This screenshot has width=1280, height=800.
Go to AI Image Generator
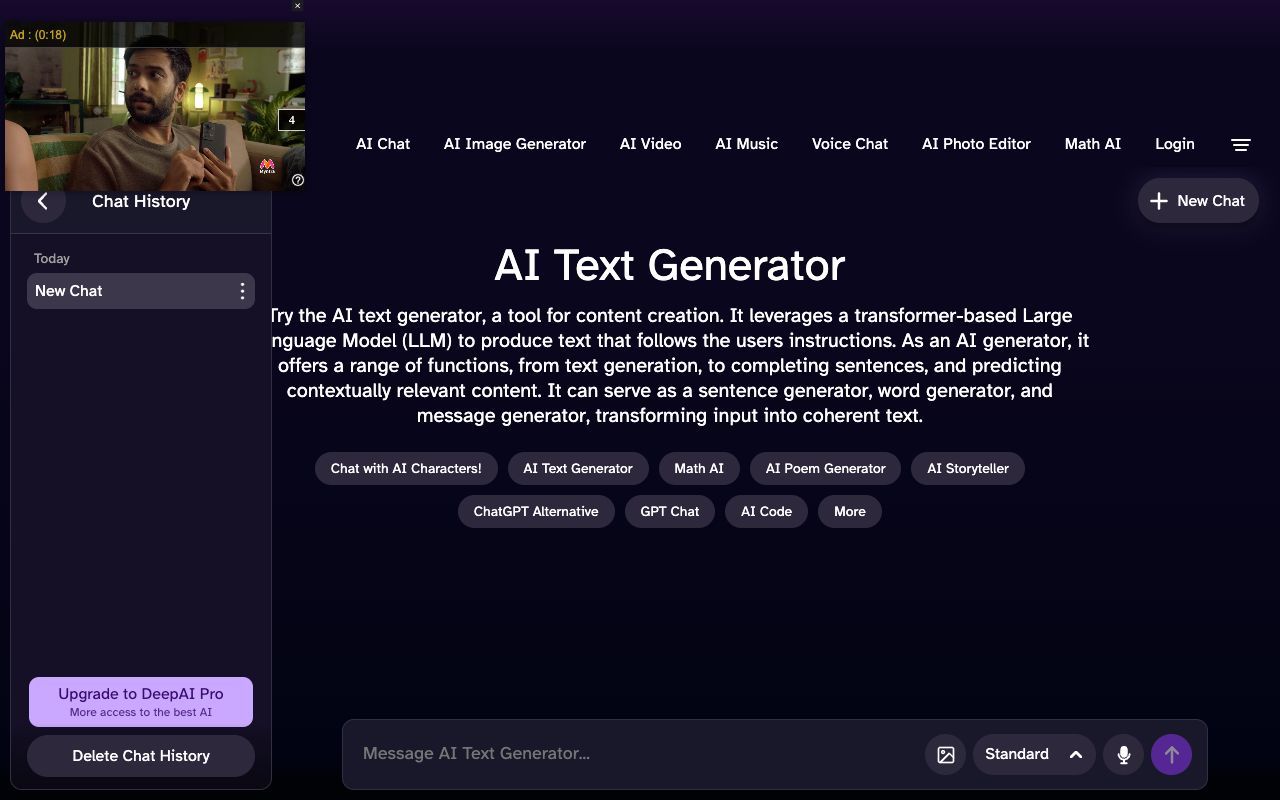pyautogui.click(x=515, y=144)
